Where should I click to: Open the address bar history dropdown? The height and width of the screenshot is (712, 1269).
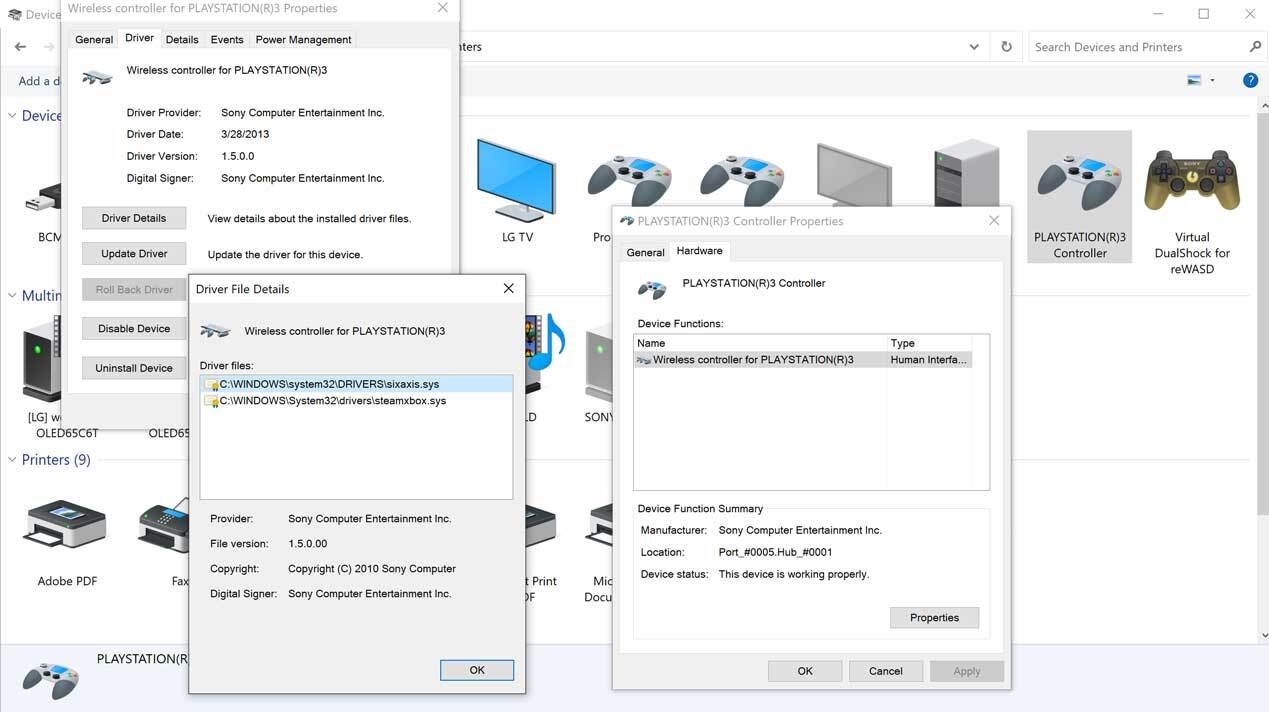974,47
